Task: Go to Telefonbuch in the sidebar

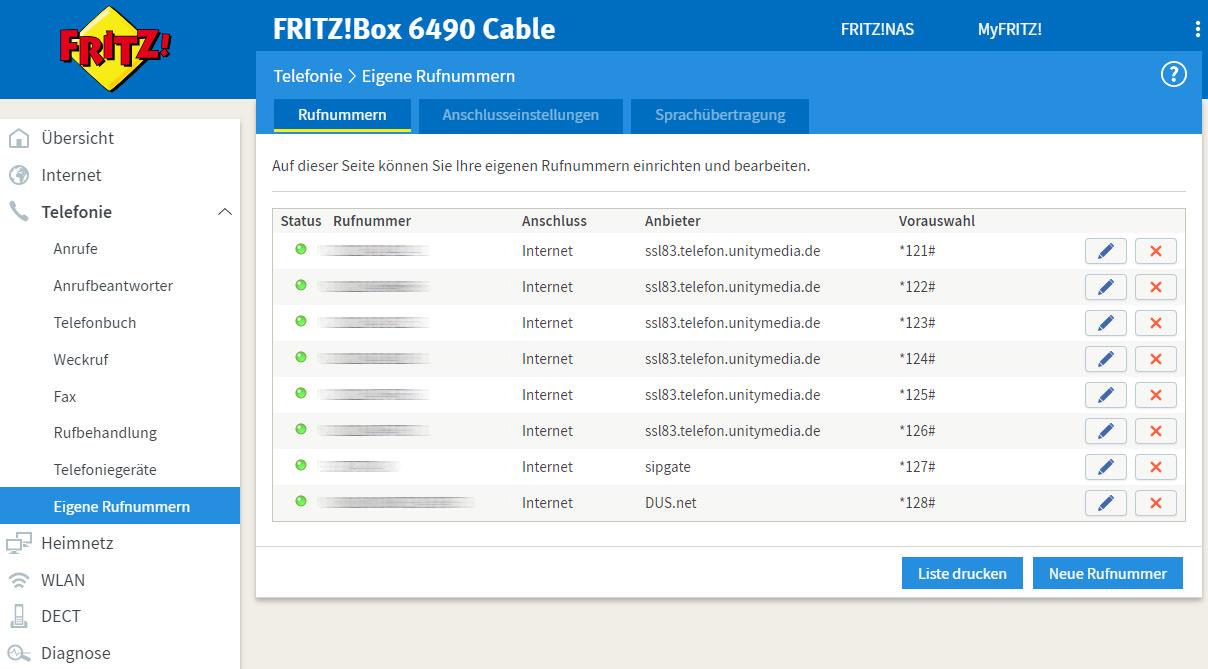Action: point(95,323)
